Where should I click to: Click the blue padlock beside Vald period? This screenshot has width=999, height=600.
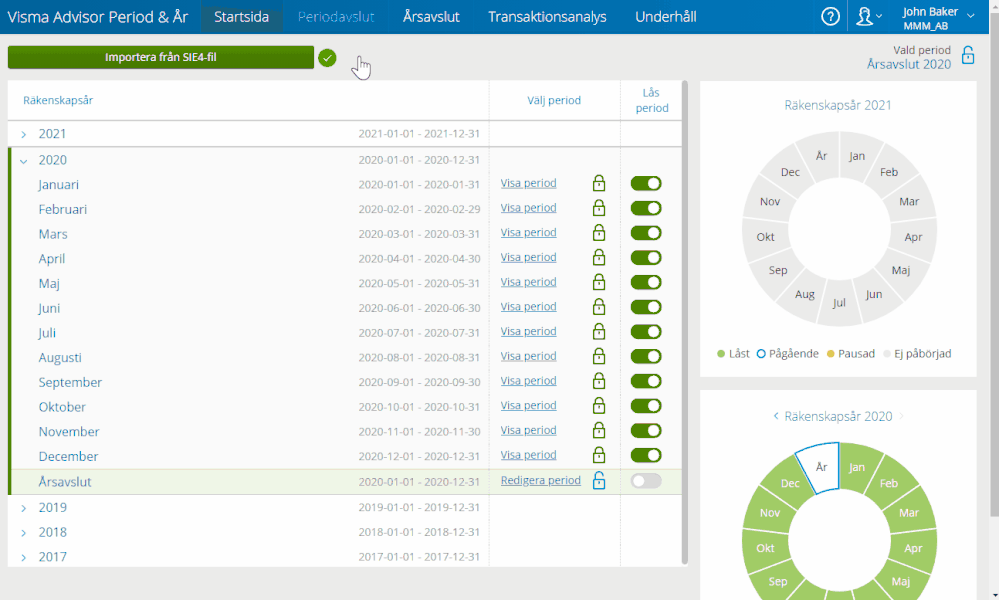968,56
